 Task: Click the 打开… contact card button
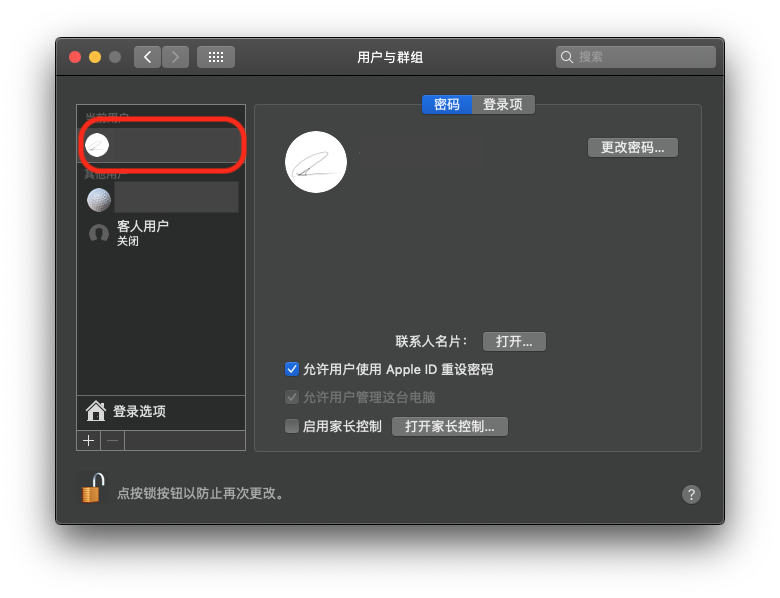(514, 341)
